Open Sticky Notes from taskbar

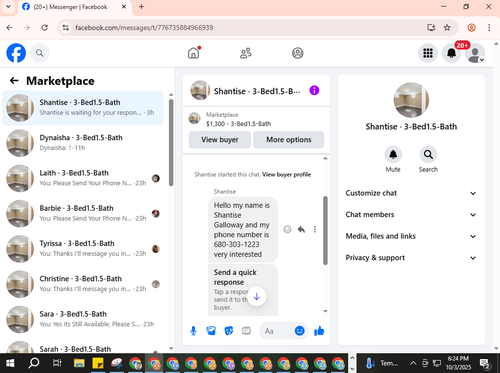tap(98, 363)
